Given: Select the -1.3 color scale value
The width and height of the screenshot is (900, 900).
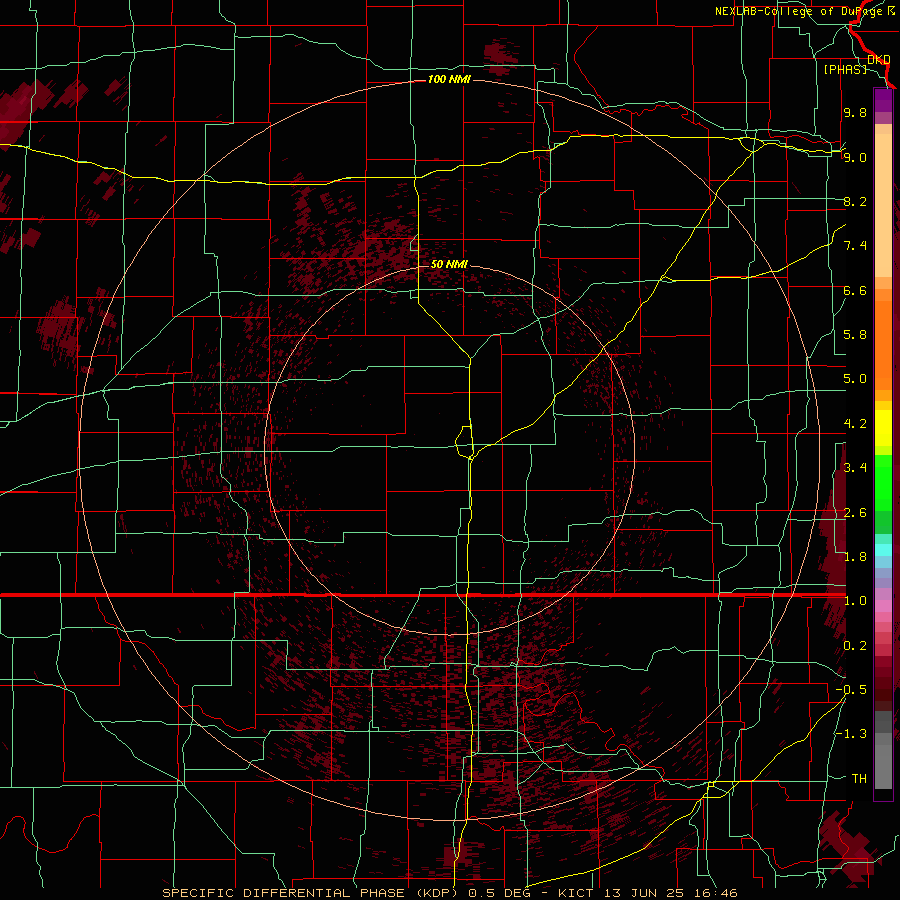Looking at the screenshot, I should pos(851,734).
